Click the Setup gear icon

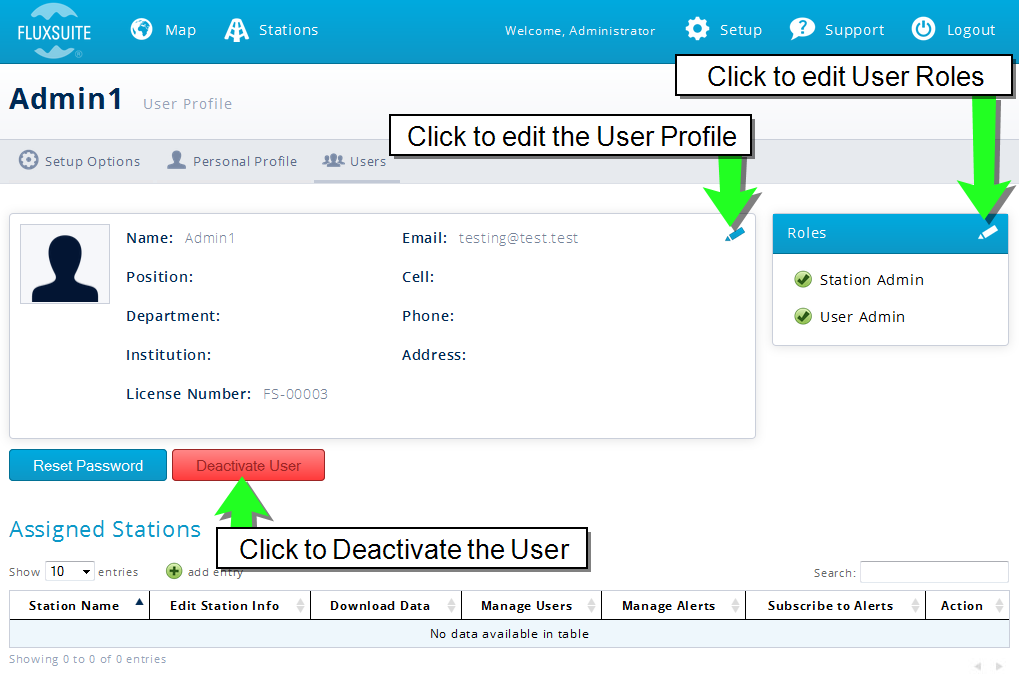click(697, 30)
